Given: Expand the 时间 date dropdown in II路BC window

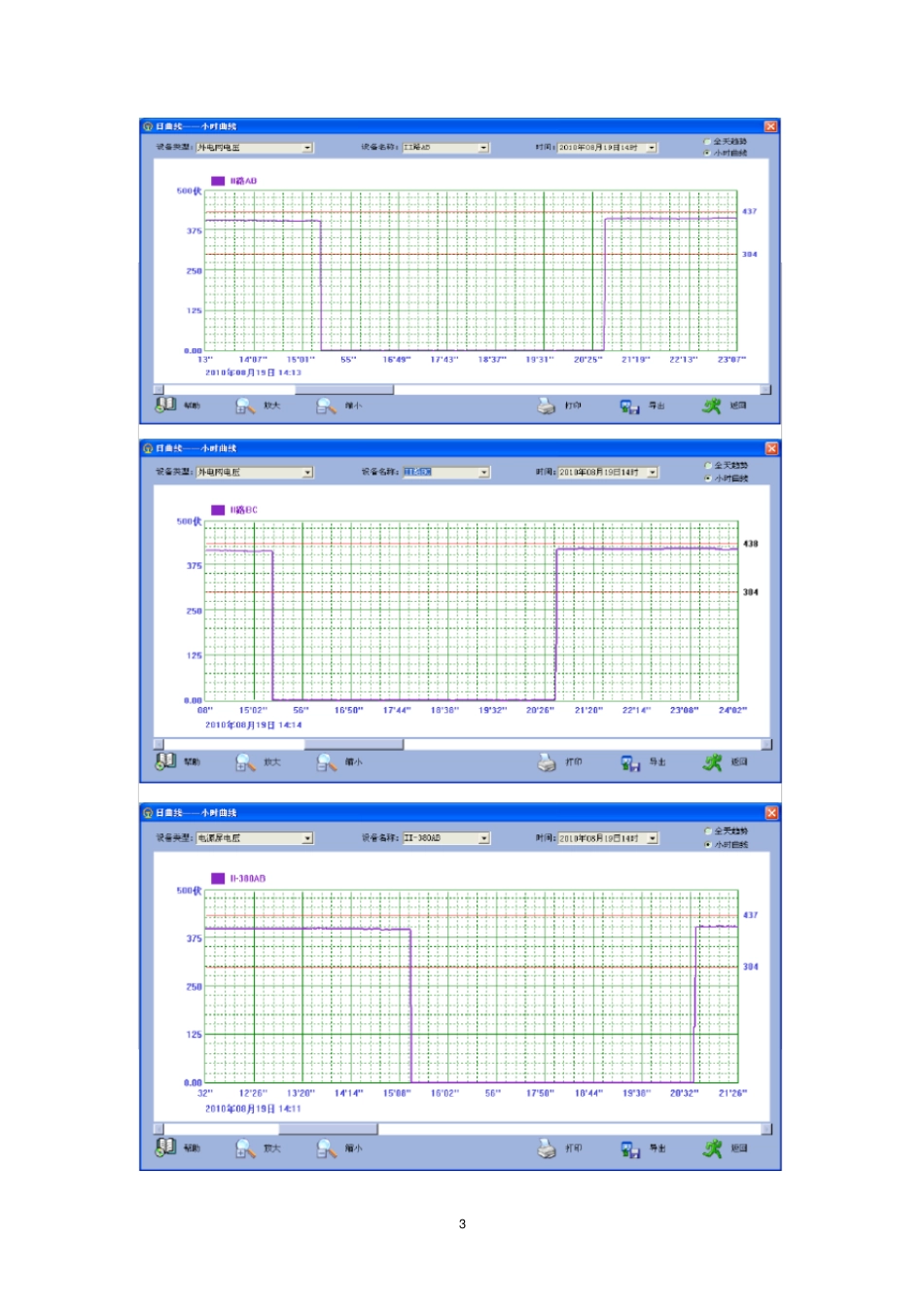Looking at the screenshot, I should [653, 473].
